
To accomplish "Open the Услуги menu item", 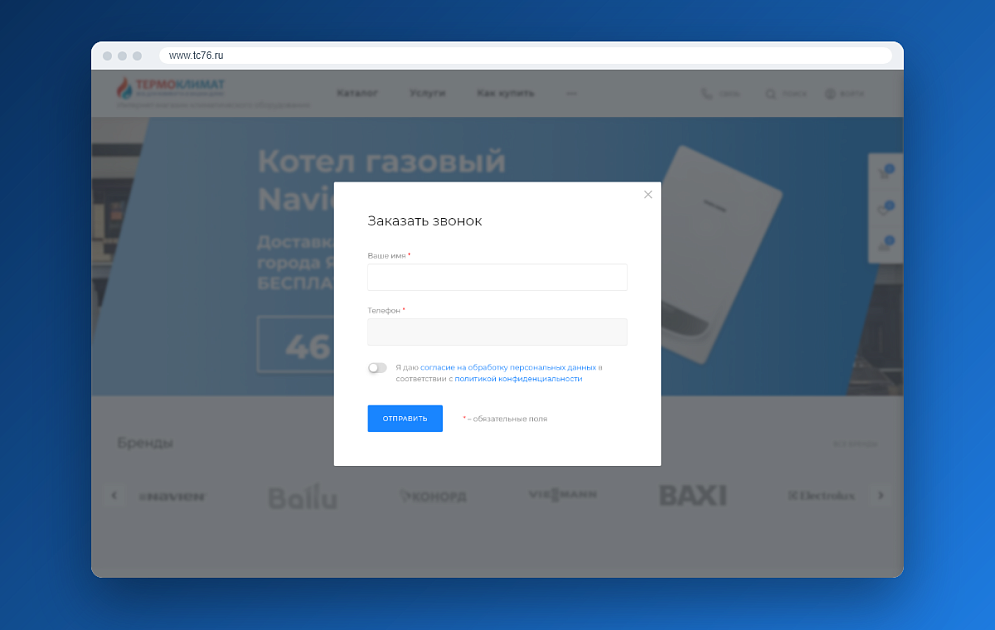I will 427,93.
